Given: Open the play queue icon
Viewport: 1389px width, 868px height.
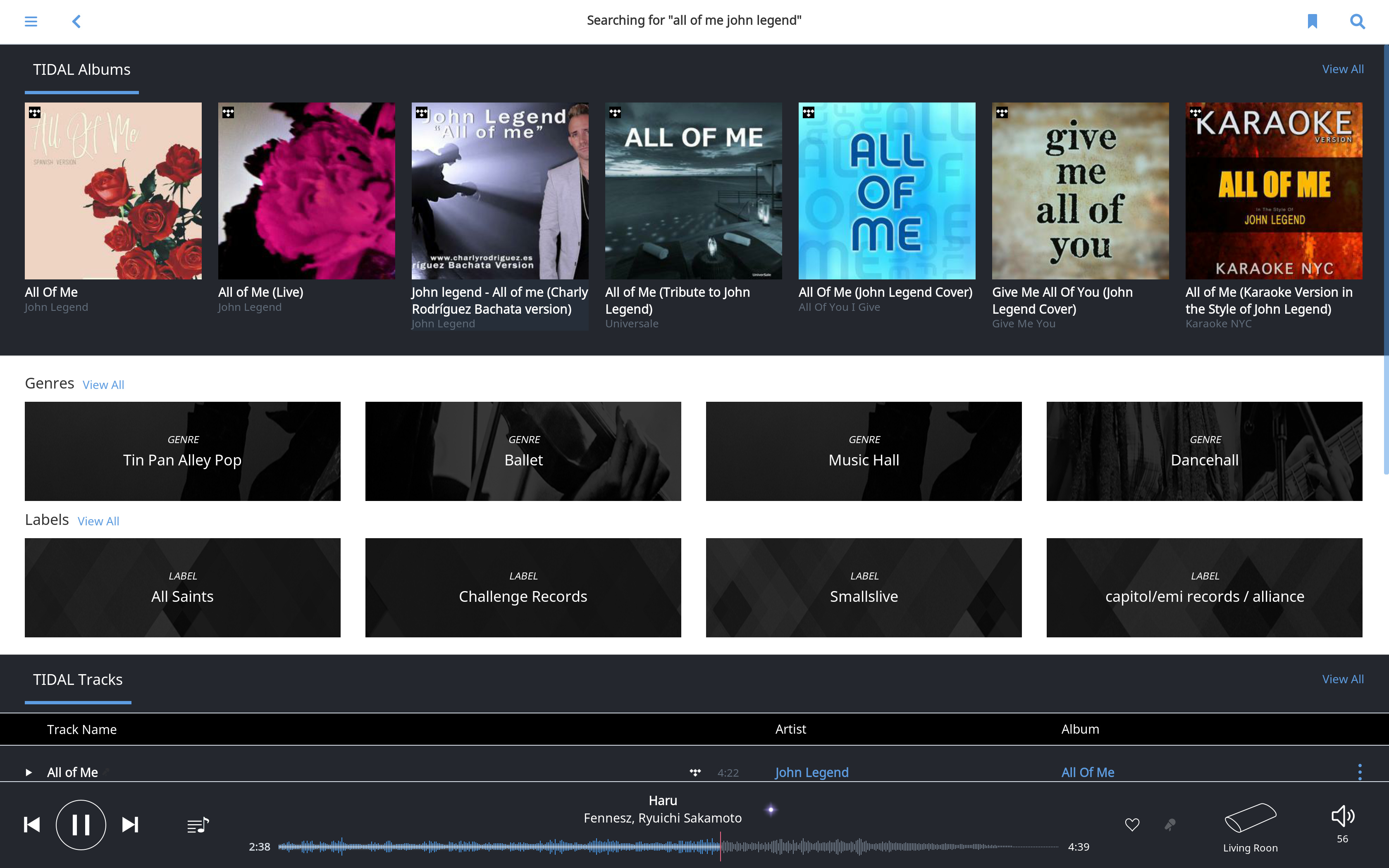Looking at the screenshot, I should coord(198,825).
